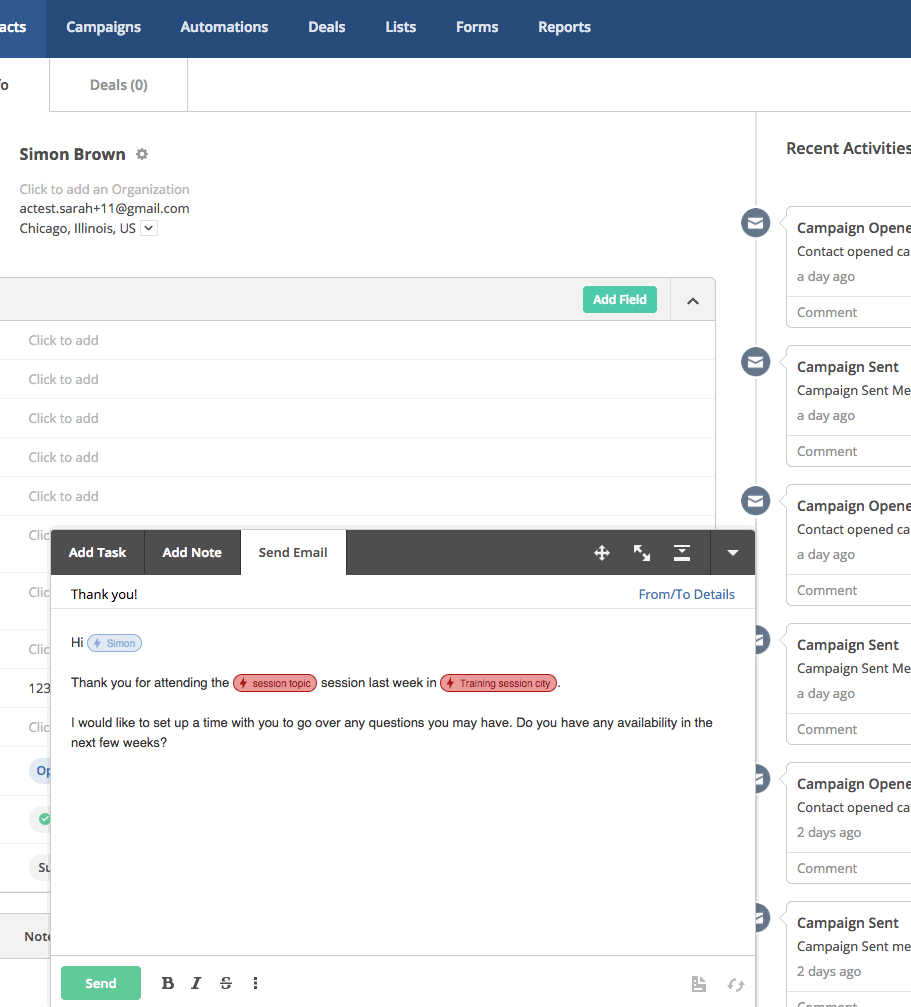This screenshot has width=911, height=1007.
Task: Open the composer header dropdown arrow
Action: [733, 553]
